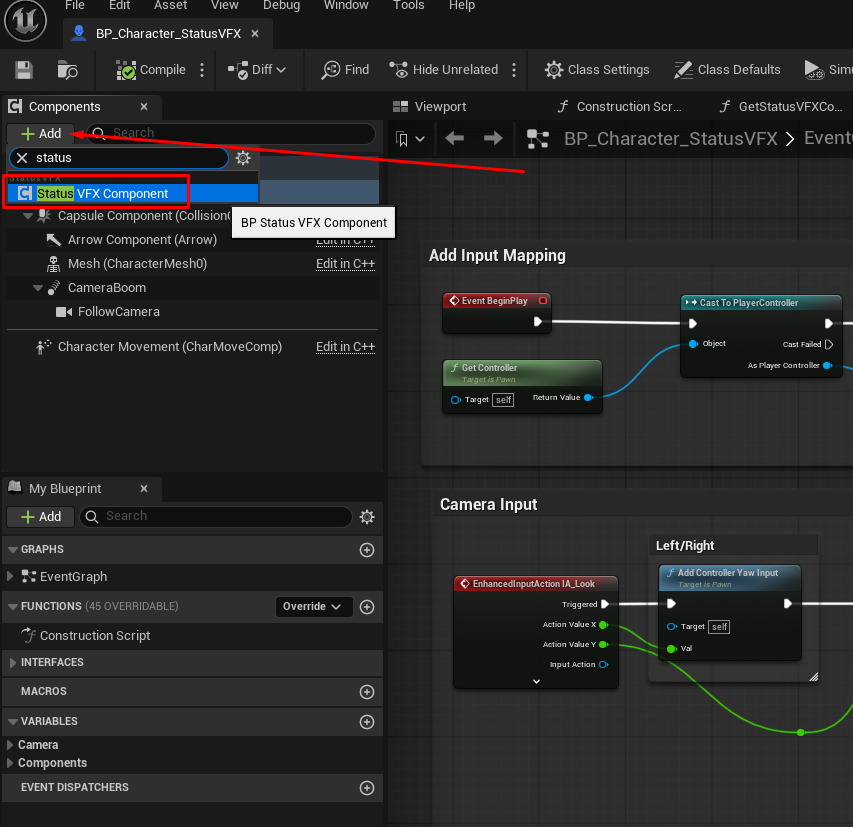Click the Save blueprint icon
Image resolution: width=853 pixels, height=827 pixels.
25,70
